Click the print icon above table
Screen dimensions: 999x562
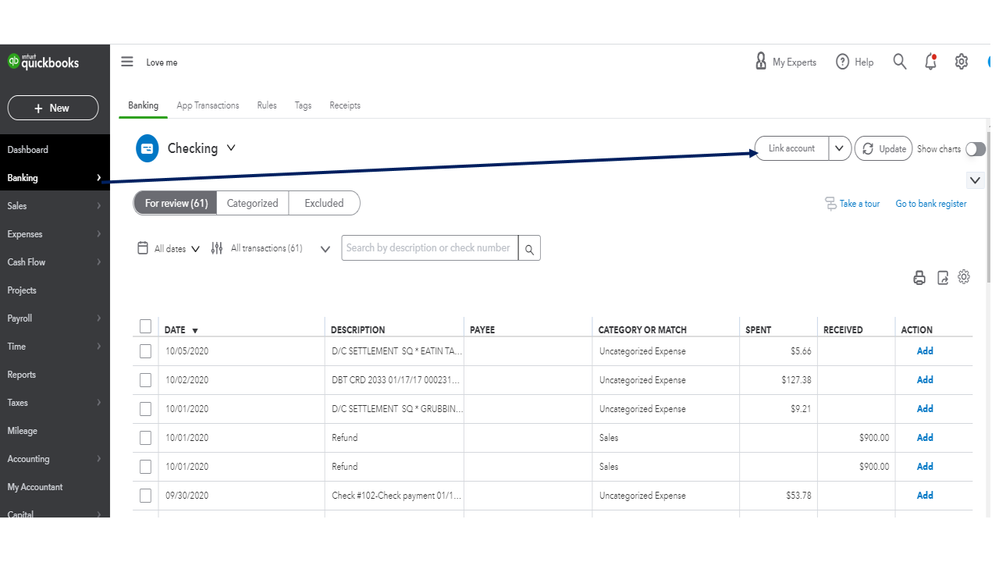[x=919, y=278]
